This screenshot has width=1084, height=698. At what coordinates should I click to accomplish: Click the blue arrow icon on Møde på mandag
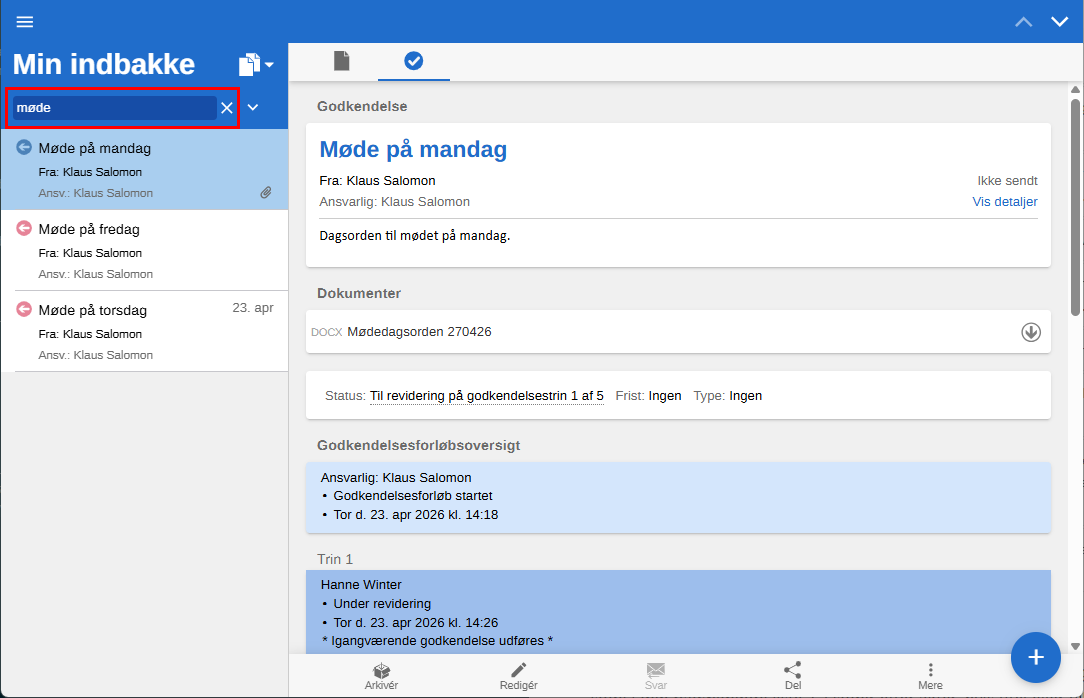pyautogui.click(x=24, y=147)
